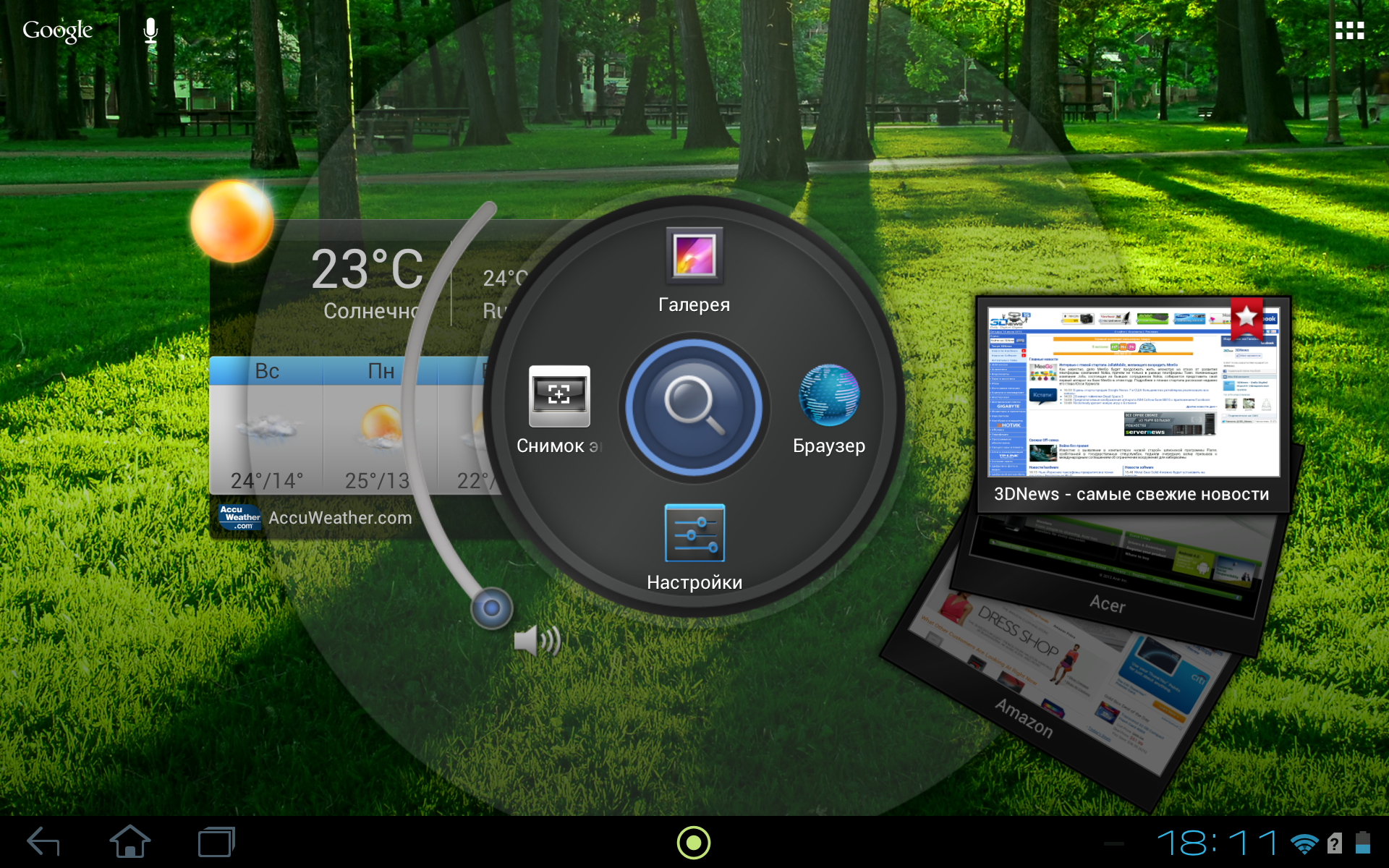Image resolution: width=1389 pixels, height=868 pixels.
Task: Tap the Google voice search microphone
Action: coord(150,30)
